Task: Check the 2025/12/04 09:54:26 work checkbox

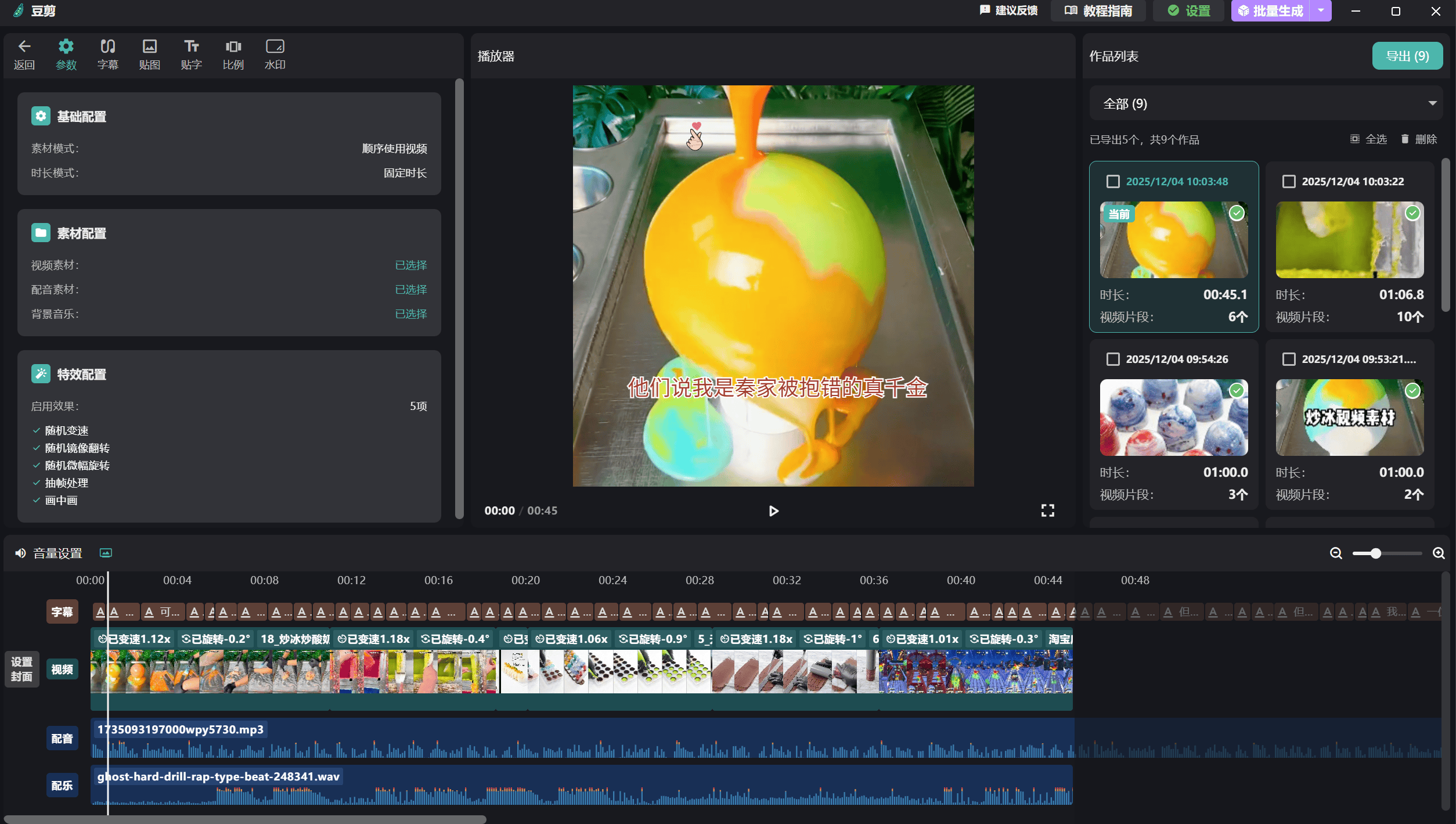Action: click(1113, 359)
